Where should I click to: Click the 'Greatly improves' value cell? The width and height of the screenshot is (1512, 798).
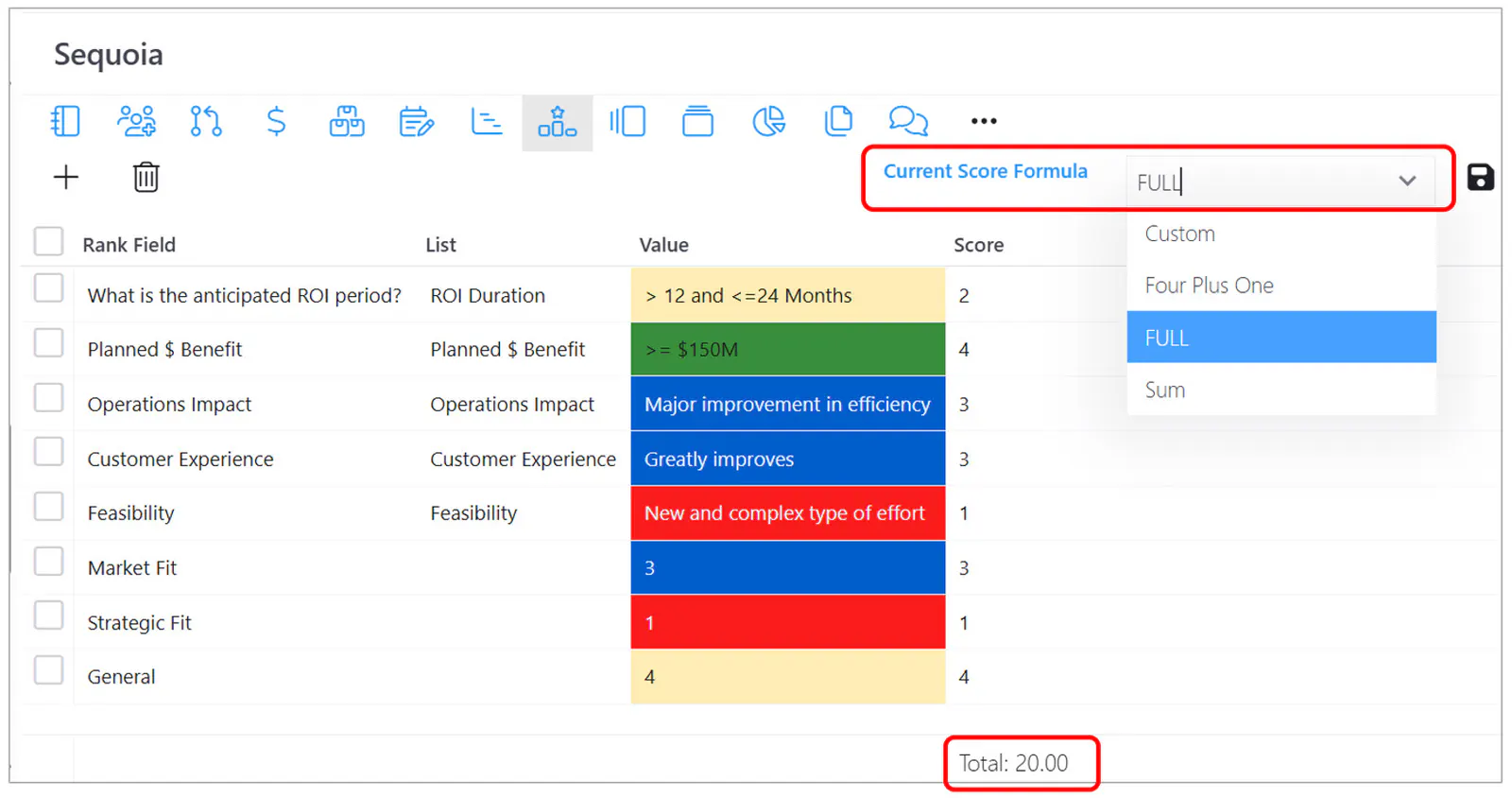(x=788, y=459)
